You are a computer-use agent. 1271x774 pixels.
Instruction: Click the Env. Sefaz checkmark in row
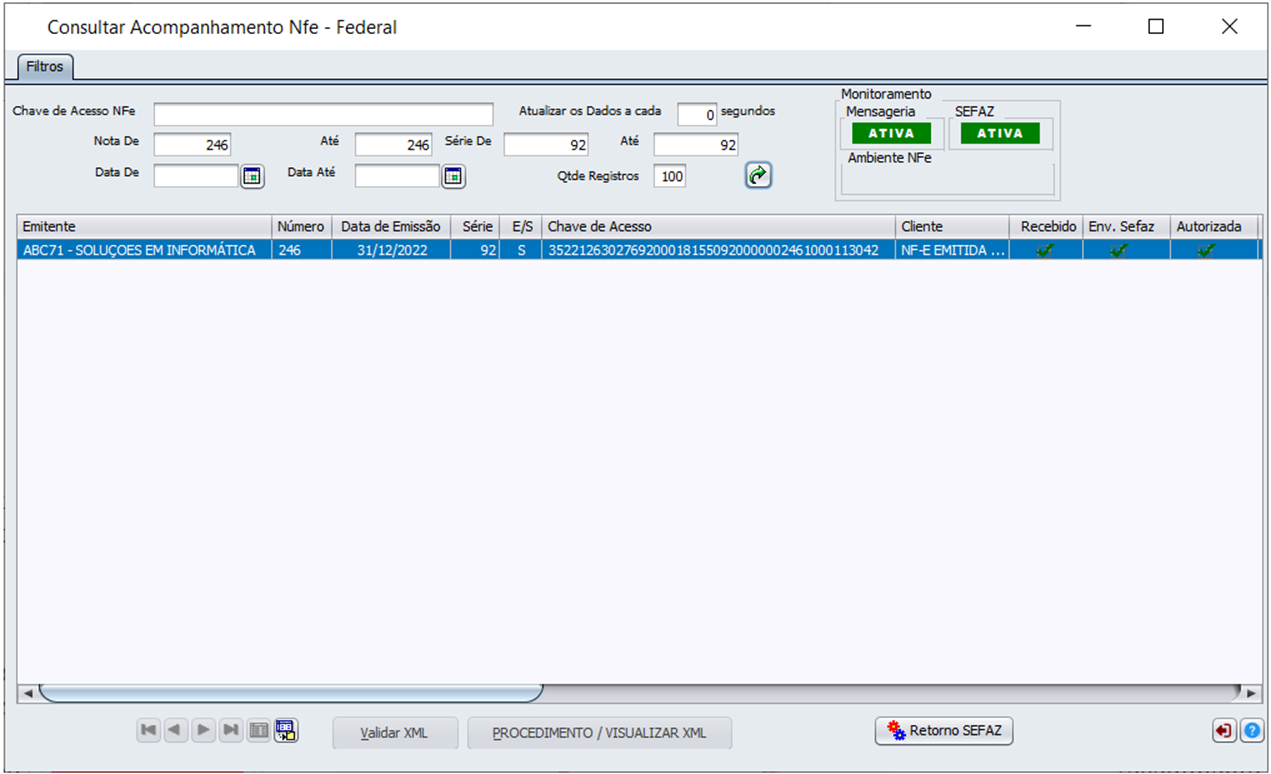[1119, 251]
